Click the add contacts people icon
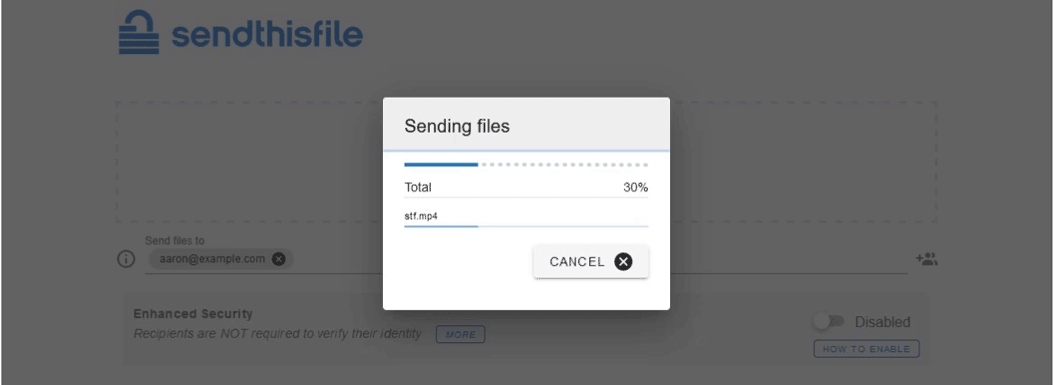Viewport: 1053px width, 385px height. [926, 259]
